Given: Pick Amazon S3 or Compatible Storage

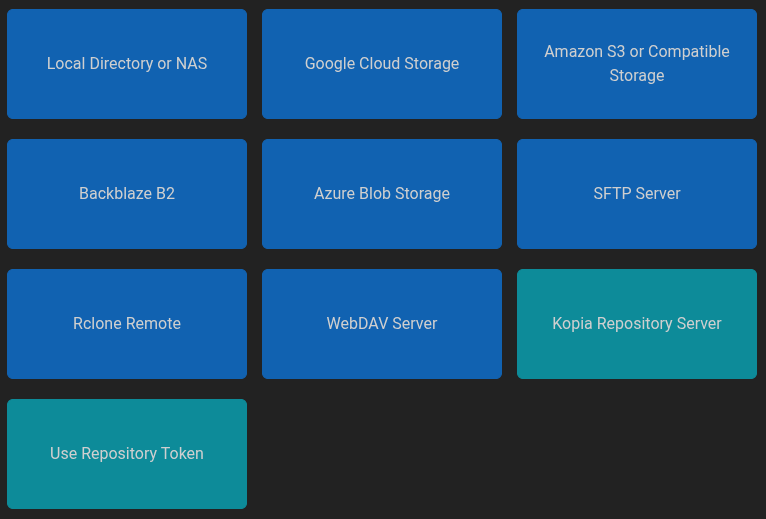Looking at the screenshot, I should 637,64.
